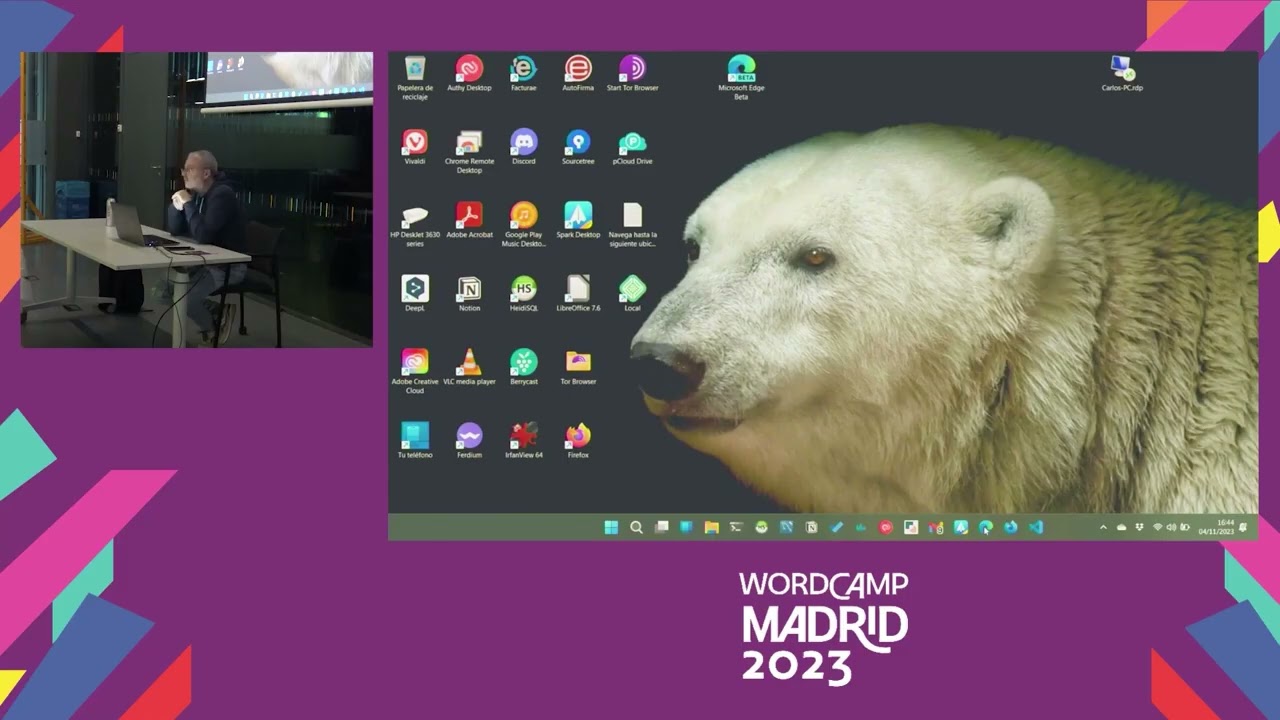Select HP DeskJet 3630 series icon

[x=414, y=225]
